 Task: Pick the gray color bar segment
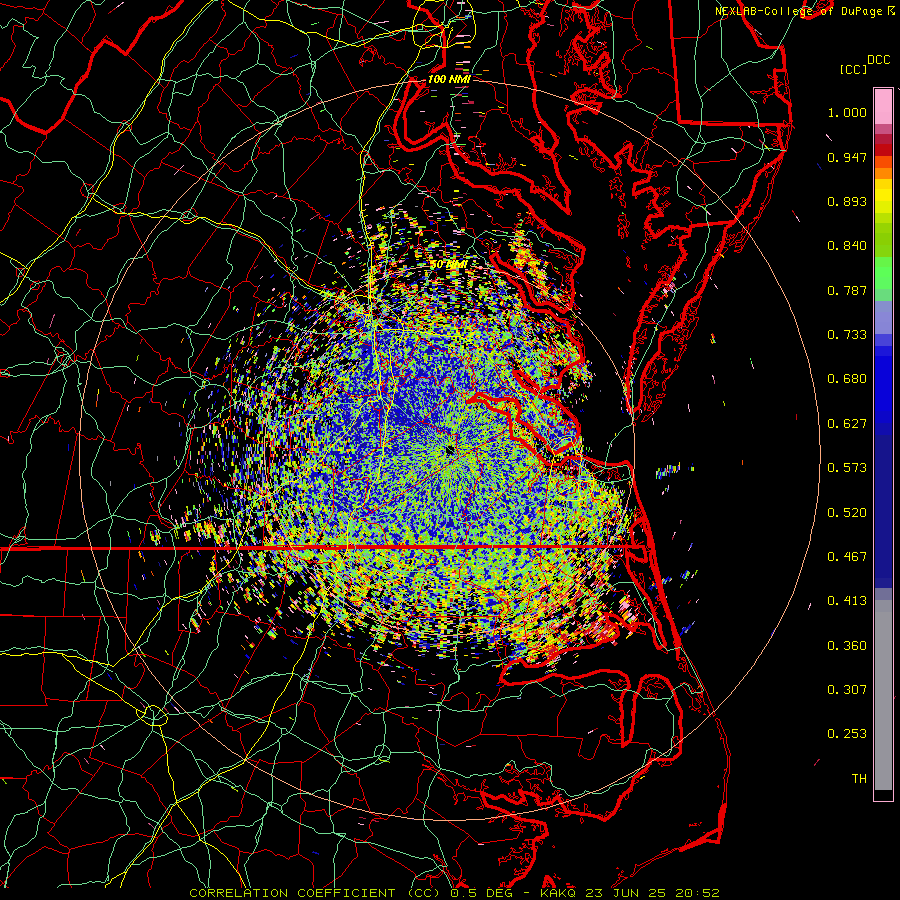[883, 695]
